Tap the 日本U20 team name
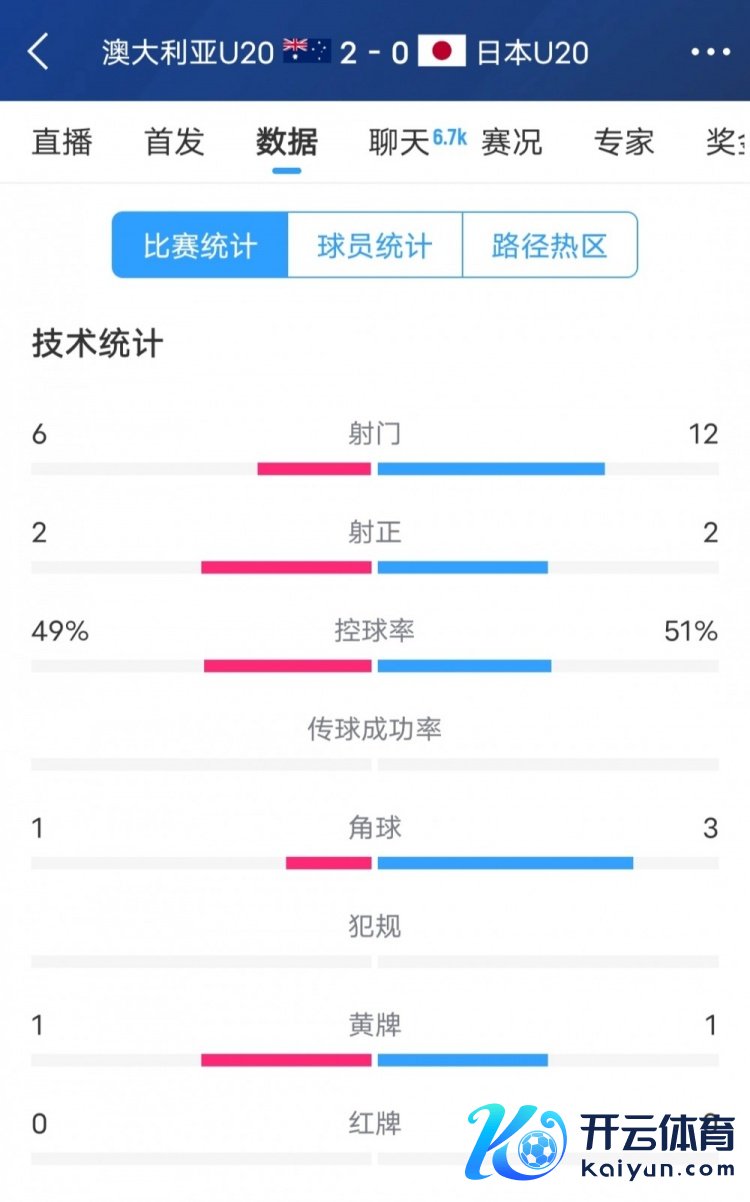Viewport: 750px width, 1202px height. (533, 52)
